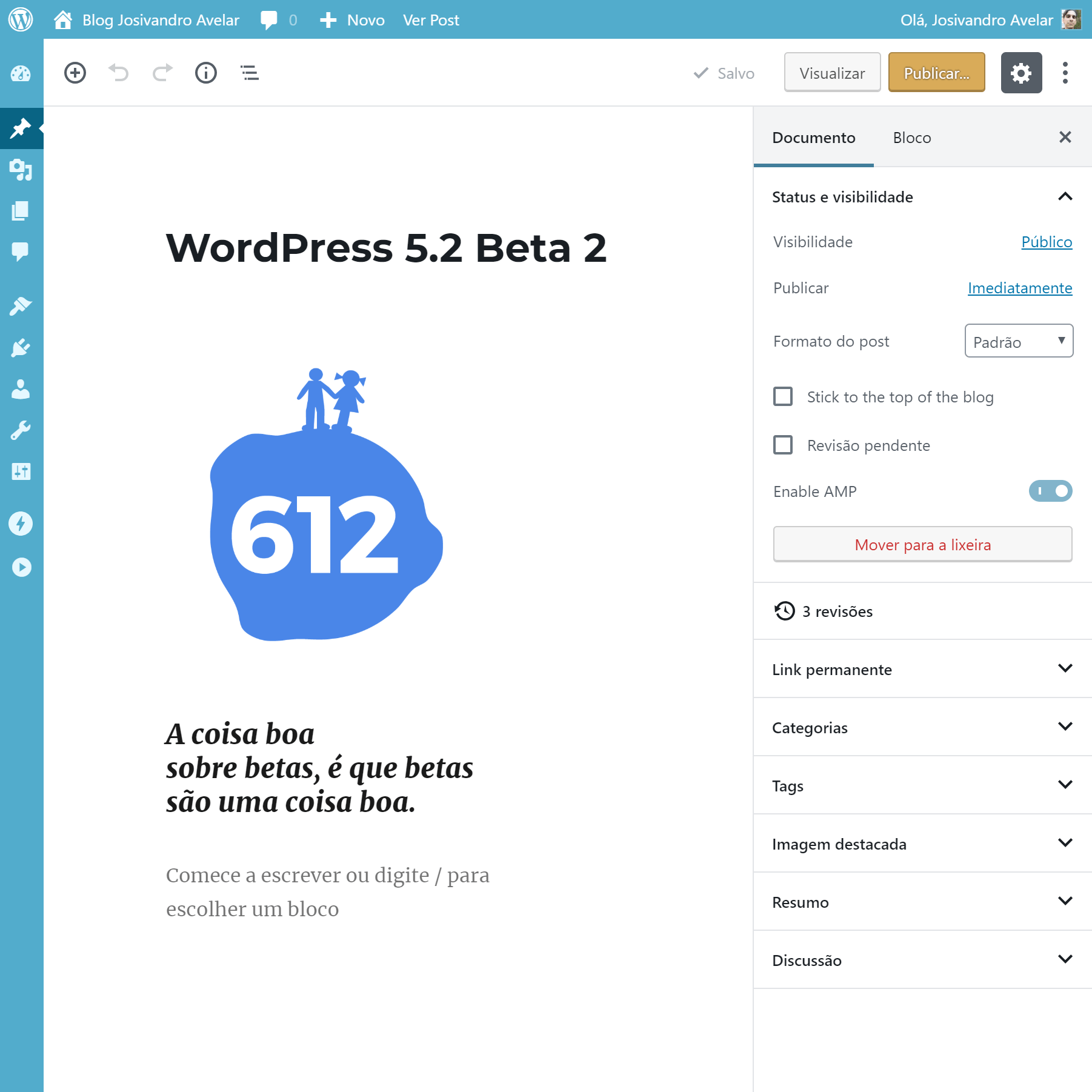Viewport: 1092px width, 1092px height.
Task: Show content structure info
Action: point(206,73)
